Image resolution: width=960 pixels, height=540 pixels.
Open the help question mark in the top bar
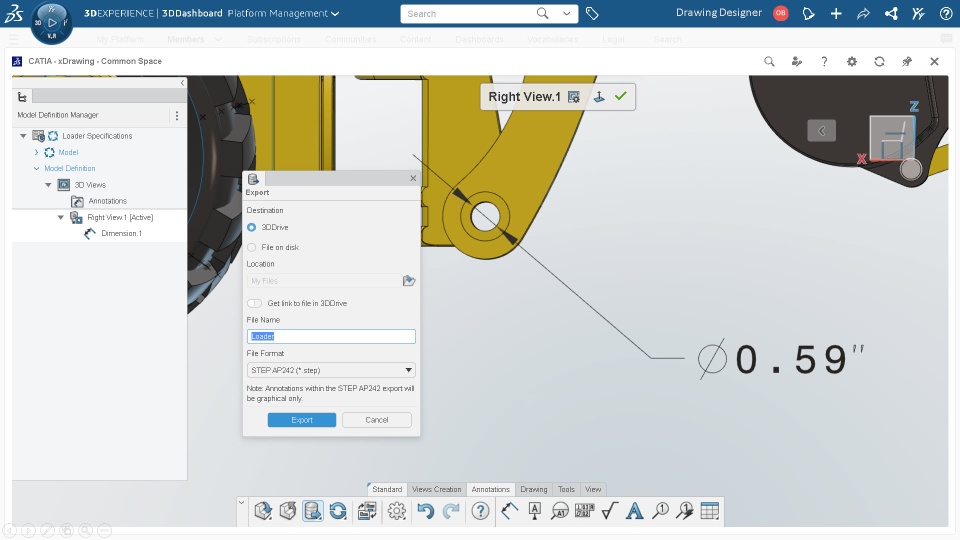946,13
